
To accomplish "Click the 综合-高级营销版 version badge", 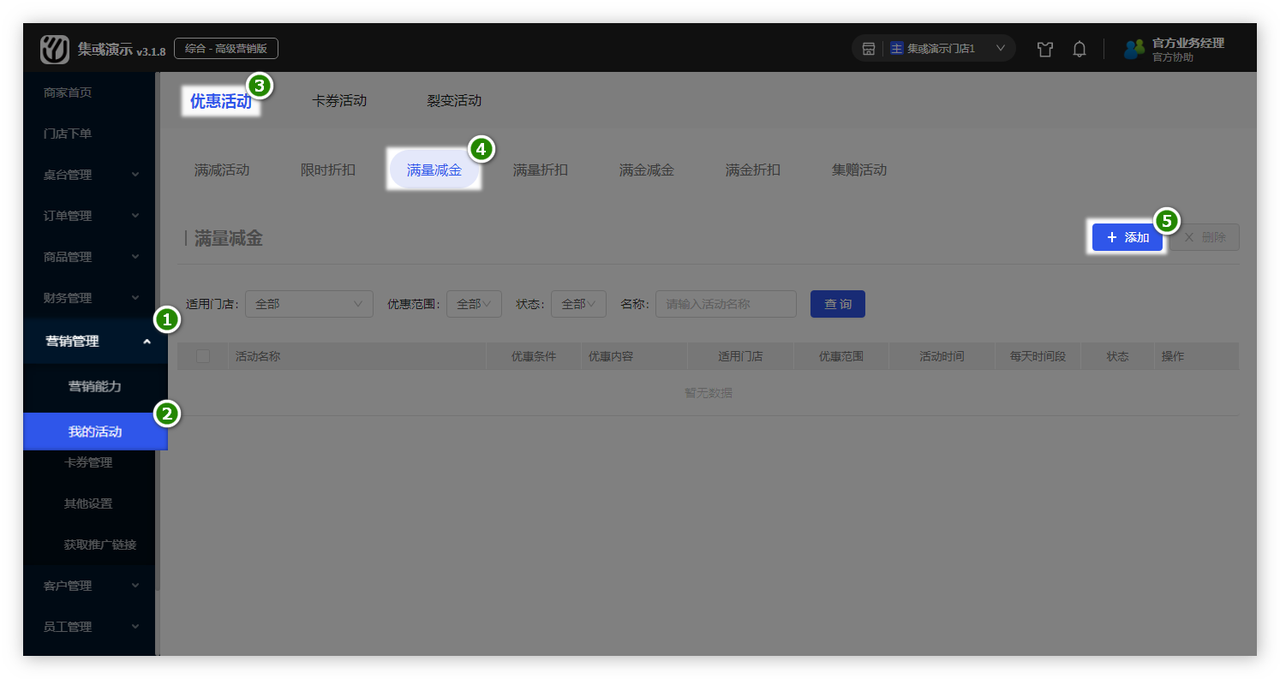I will [226, 48].
